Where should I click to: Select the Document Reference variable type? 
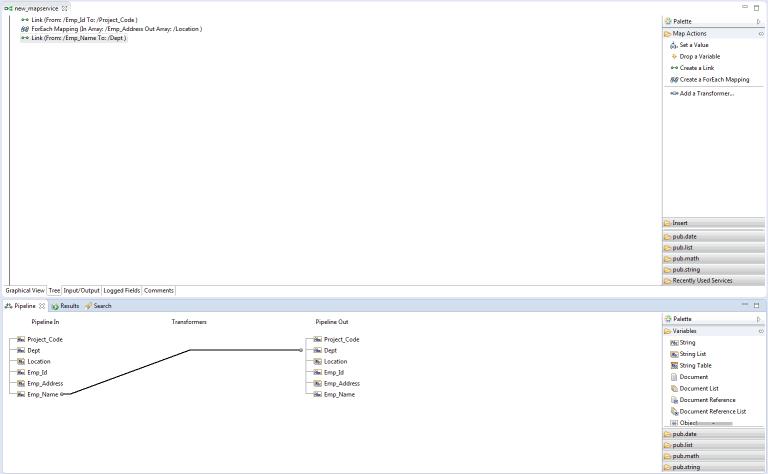707,400
